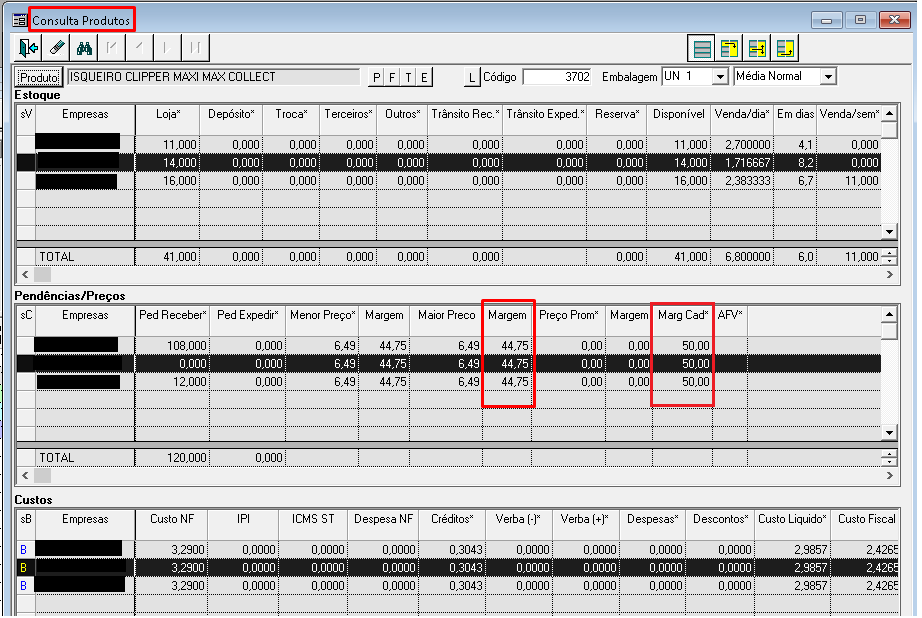Click the Pendências TOTAL row stepper
The width and height of the screenshot is (922, 618).
click(x=890, y=458)
